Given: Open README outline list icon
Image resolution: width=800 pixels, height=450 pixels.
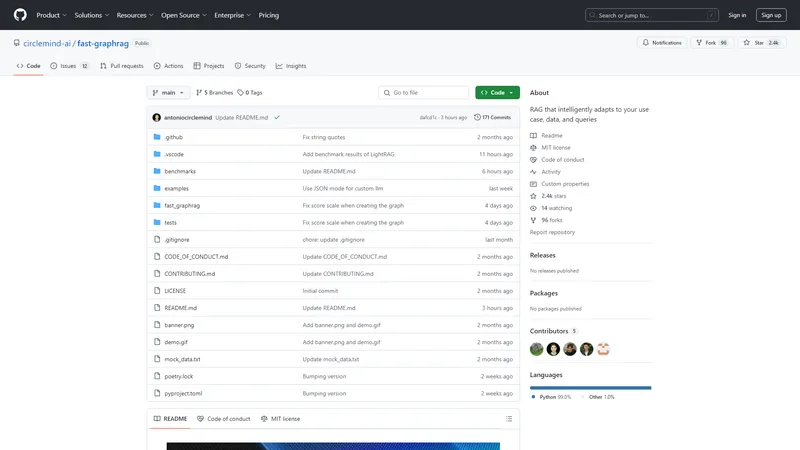Looking at the screenshot, I should pos(509,419).
